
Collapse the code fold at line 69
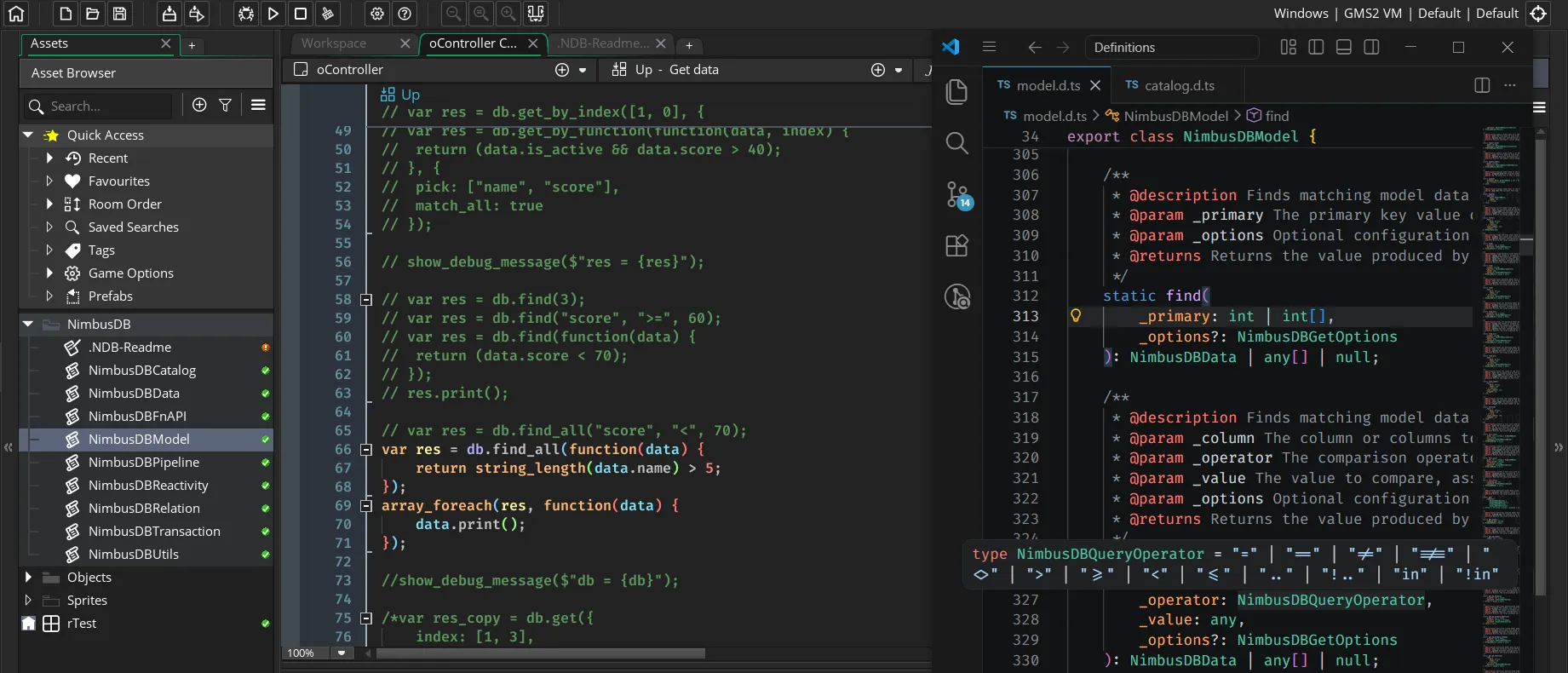(x=366, y=506)
